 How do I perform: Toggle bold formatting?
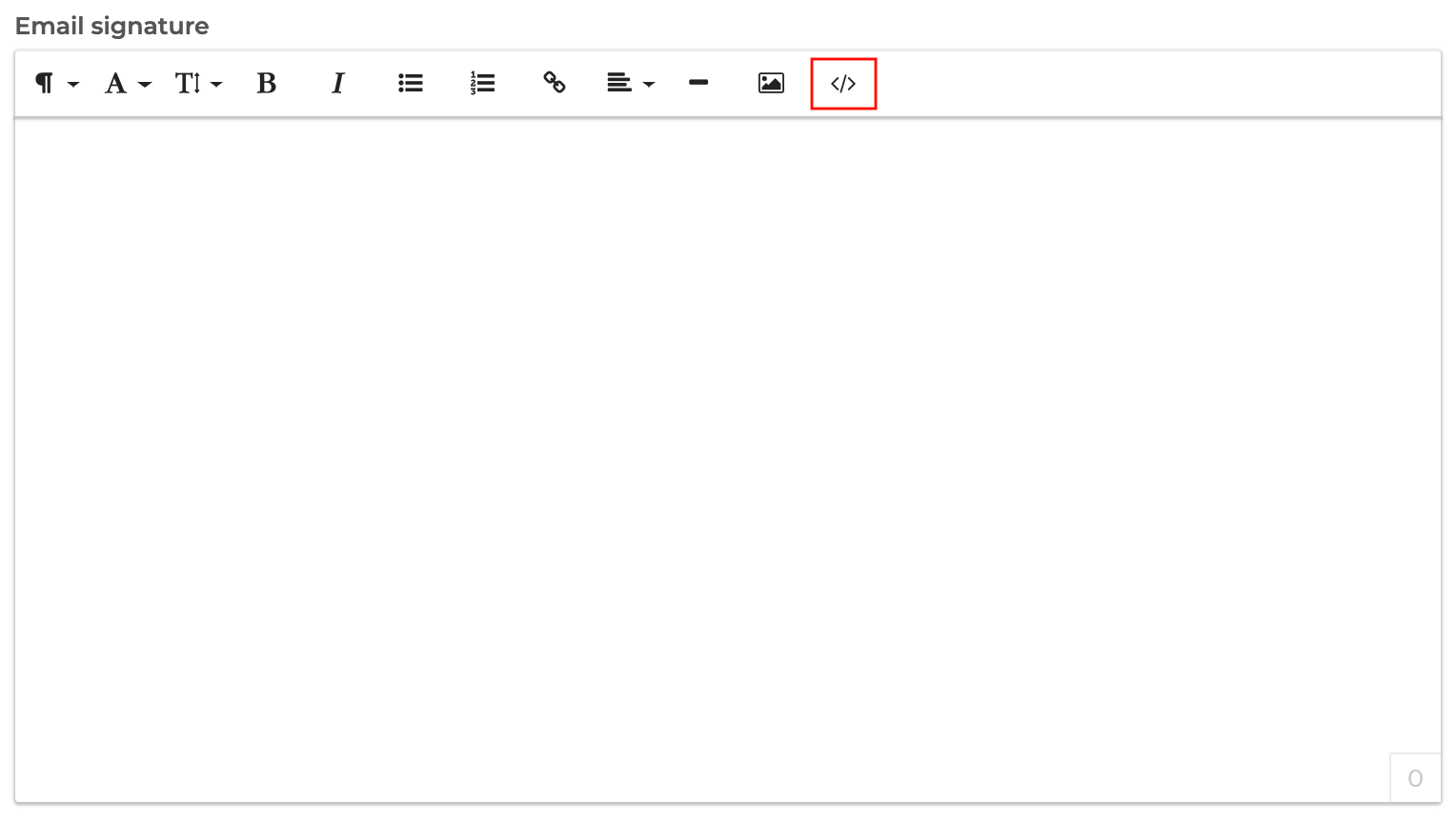tap(267, 84)
